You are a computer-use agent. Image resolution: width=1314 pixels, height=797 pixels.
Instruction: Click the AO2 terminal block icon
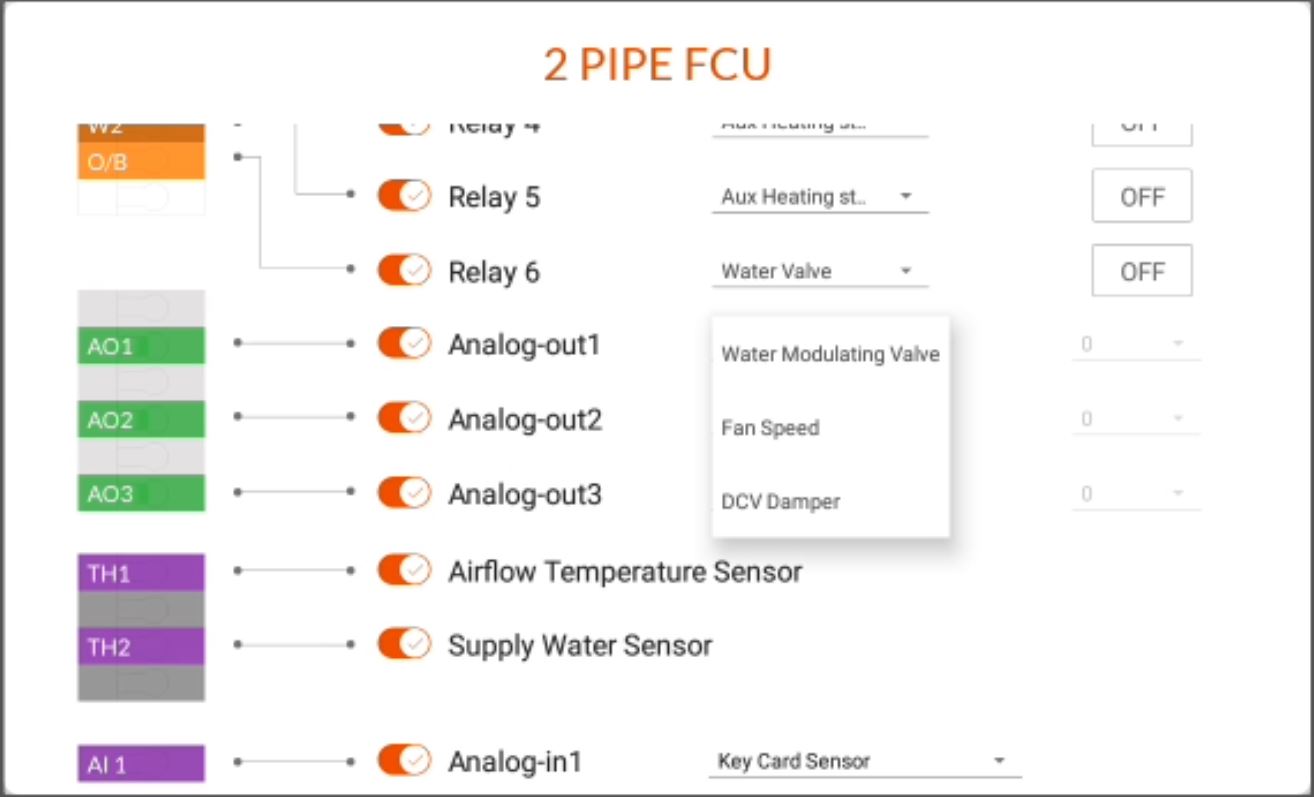[x=141, y=420]
